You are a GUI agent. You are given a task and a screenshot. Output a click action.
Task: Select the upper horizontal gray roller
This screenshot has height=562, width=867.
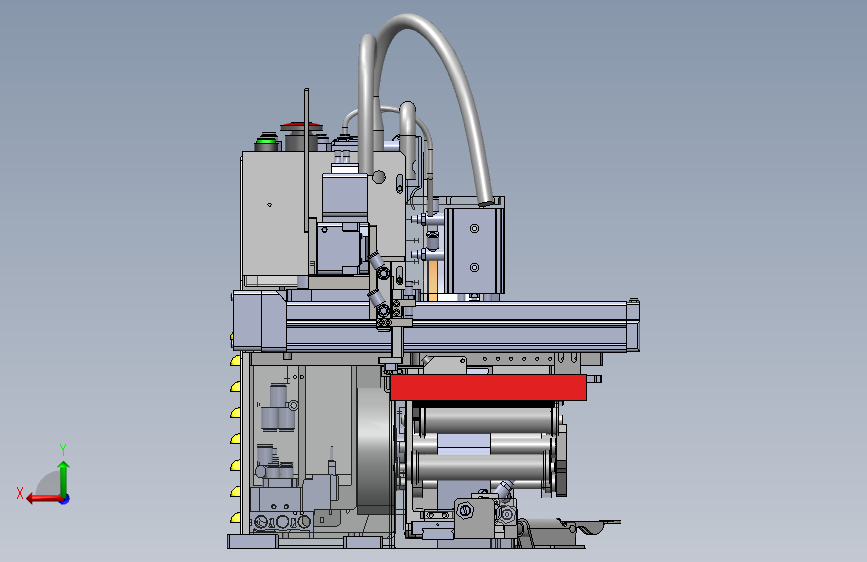click(487, 420)
